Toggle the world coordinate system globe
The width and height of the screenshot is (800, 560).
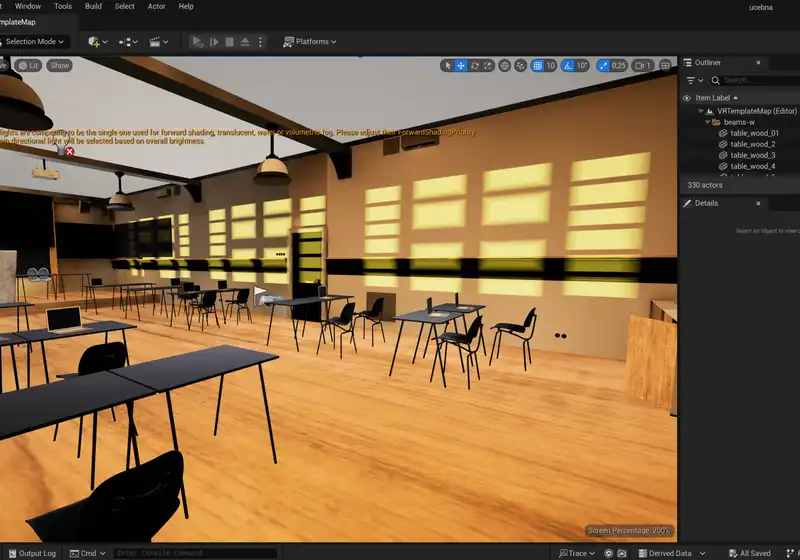[505, 66]
